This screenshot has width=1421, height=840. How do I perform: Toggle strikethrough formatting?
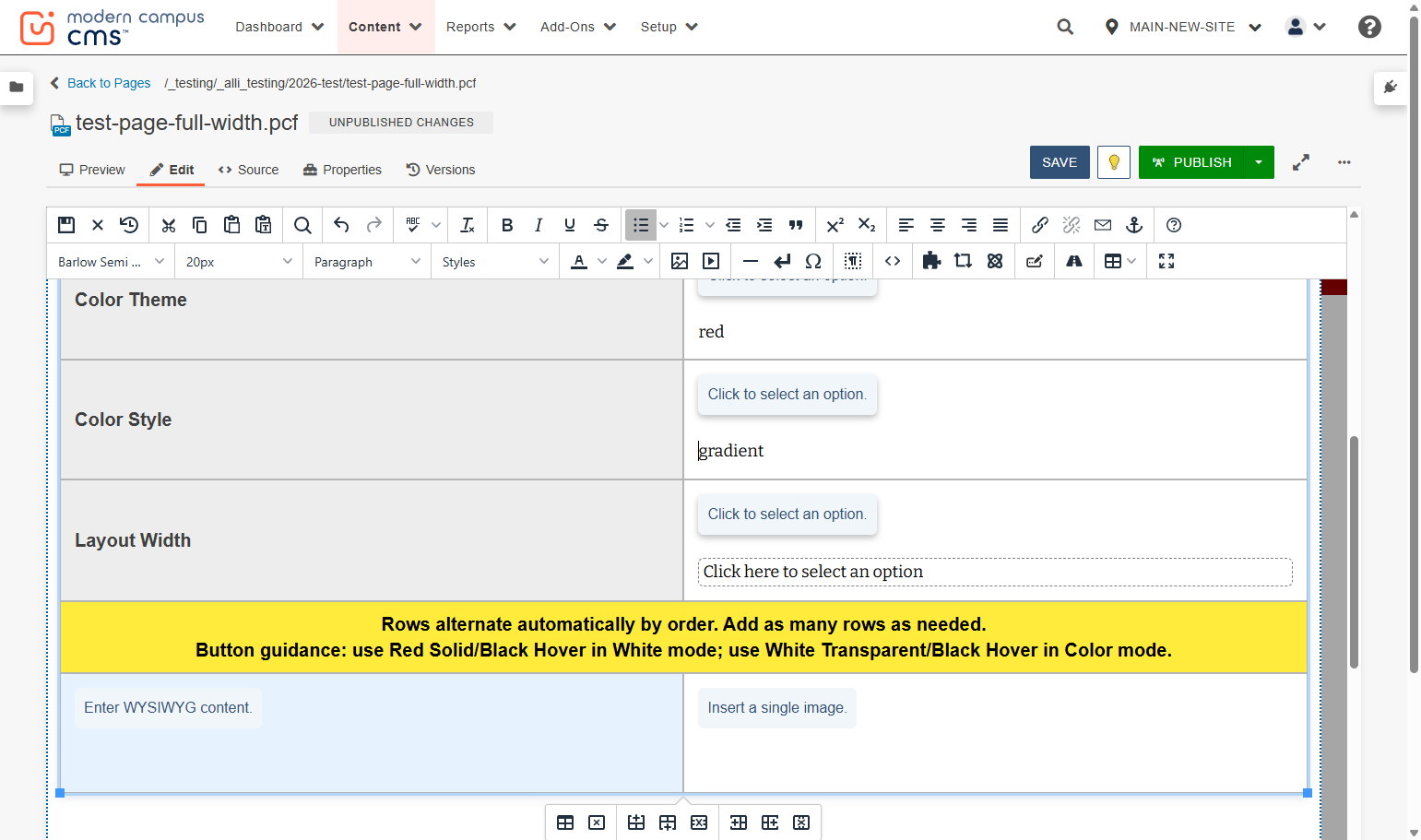point(601,225)
